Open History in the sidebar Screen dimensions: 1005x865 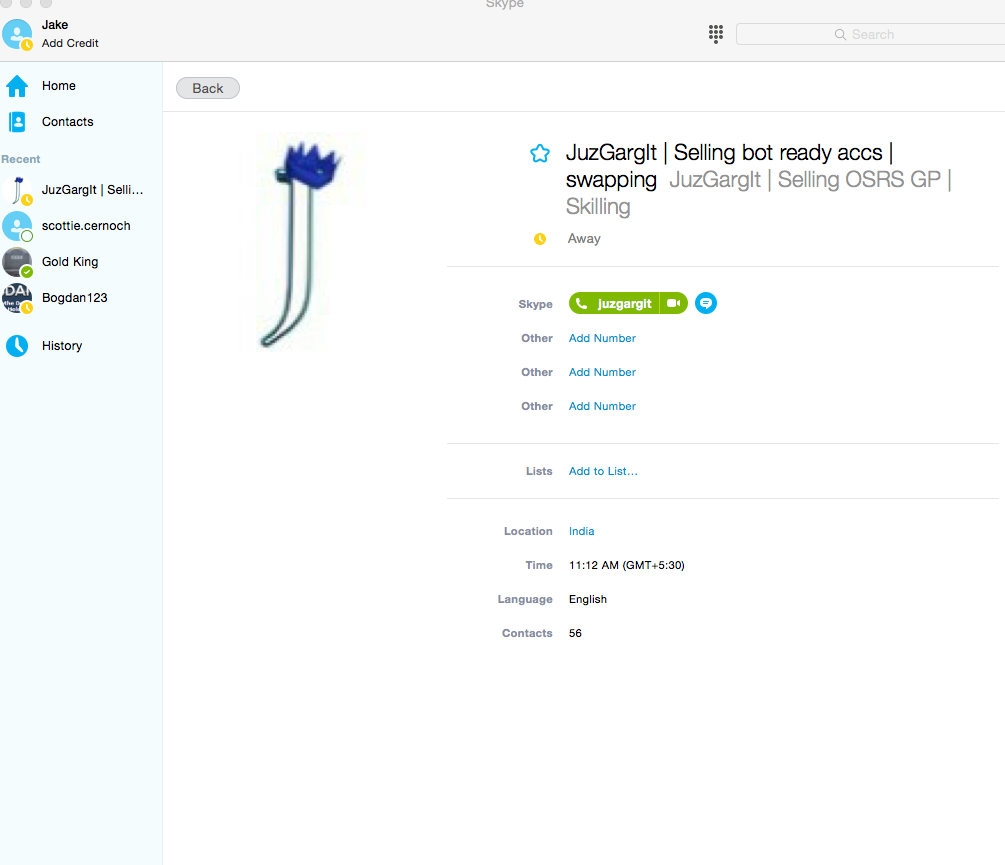62,346
